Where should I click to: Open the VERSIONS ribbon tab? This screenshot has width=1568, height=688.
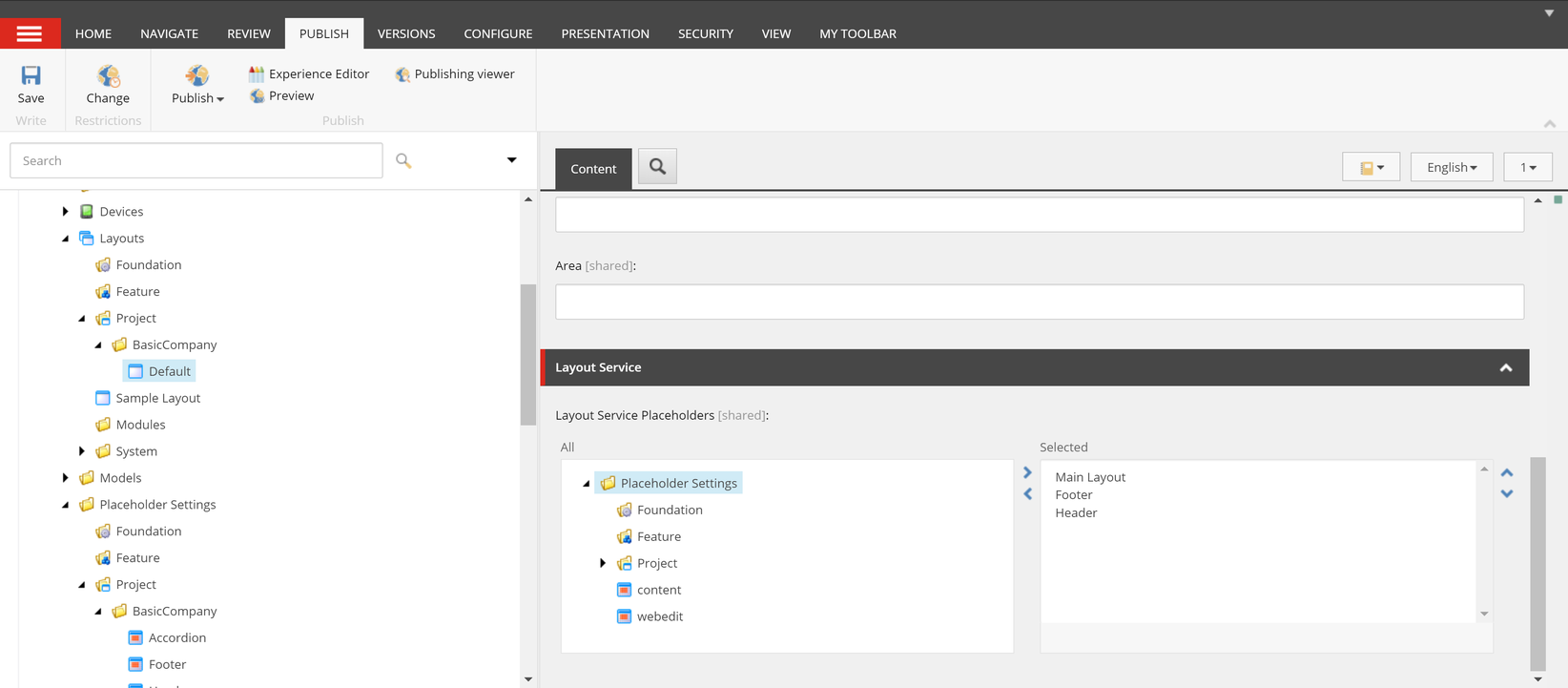point(406,33)
